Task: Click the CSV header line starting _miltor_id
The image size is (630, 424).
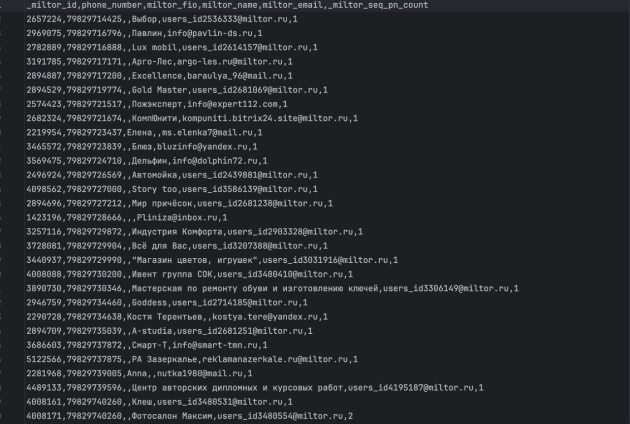Action: point(227,5)
